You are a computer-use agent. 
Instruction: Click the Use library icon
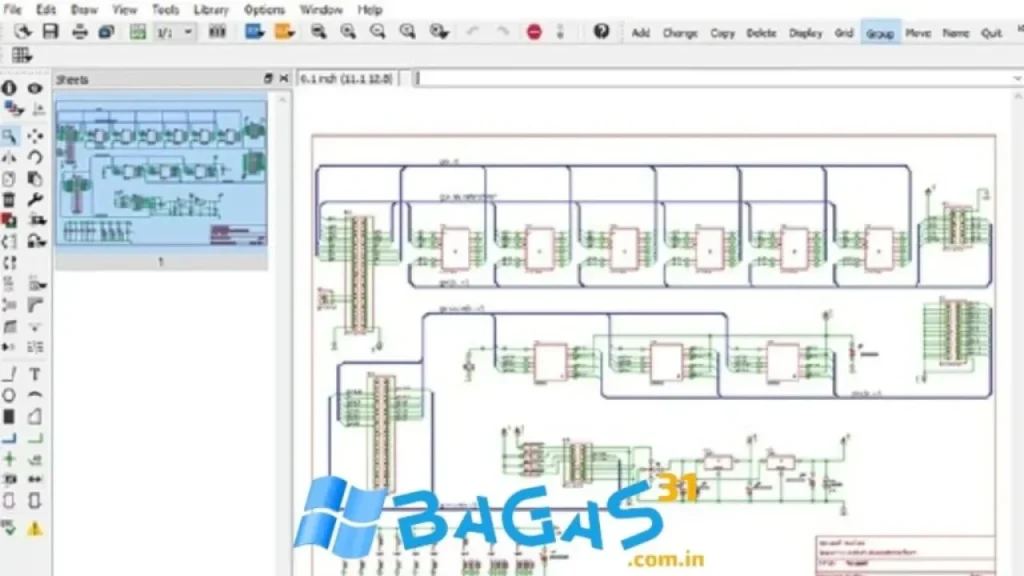point(217,31)
